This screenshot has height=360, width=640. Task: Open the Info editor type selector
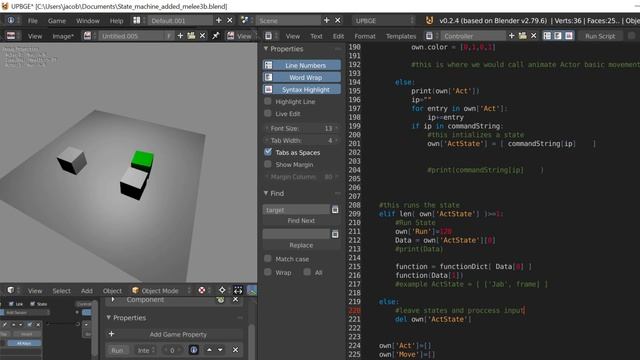[x=12, y=20]
